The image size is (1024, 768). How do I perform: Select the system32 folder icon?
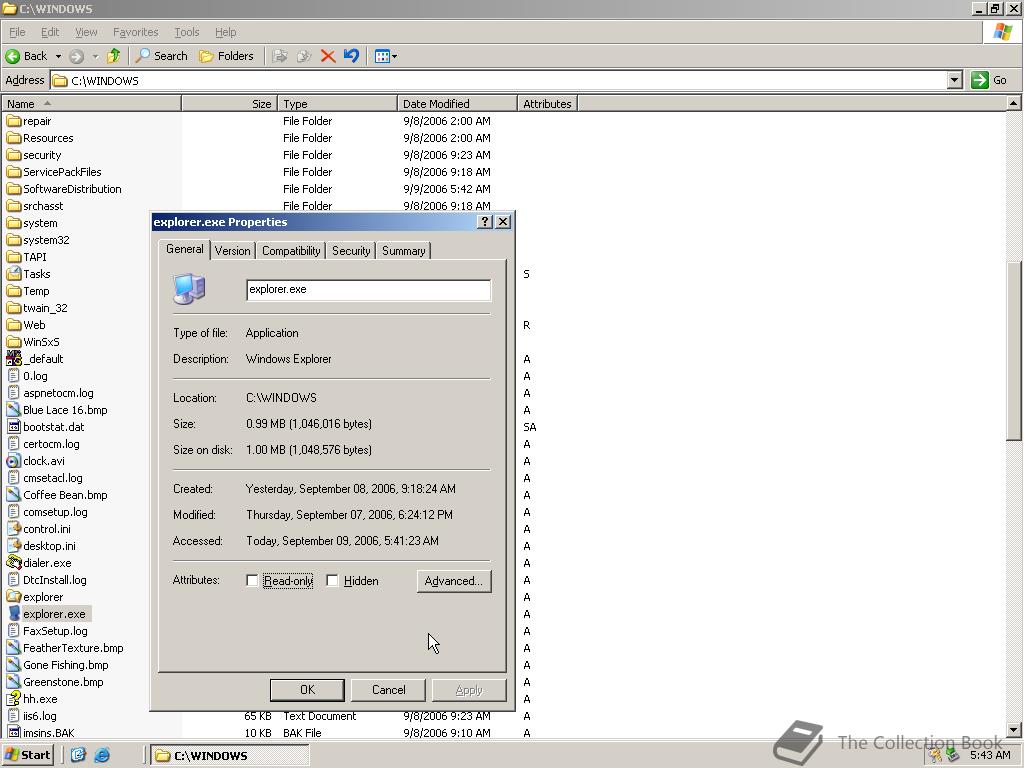14,240
